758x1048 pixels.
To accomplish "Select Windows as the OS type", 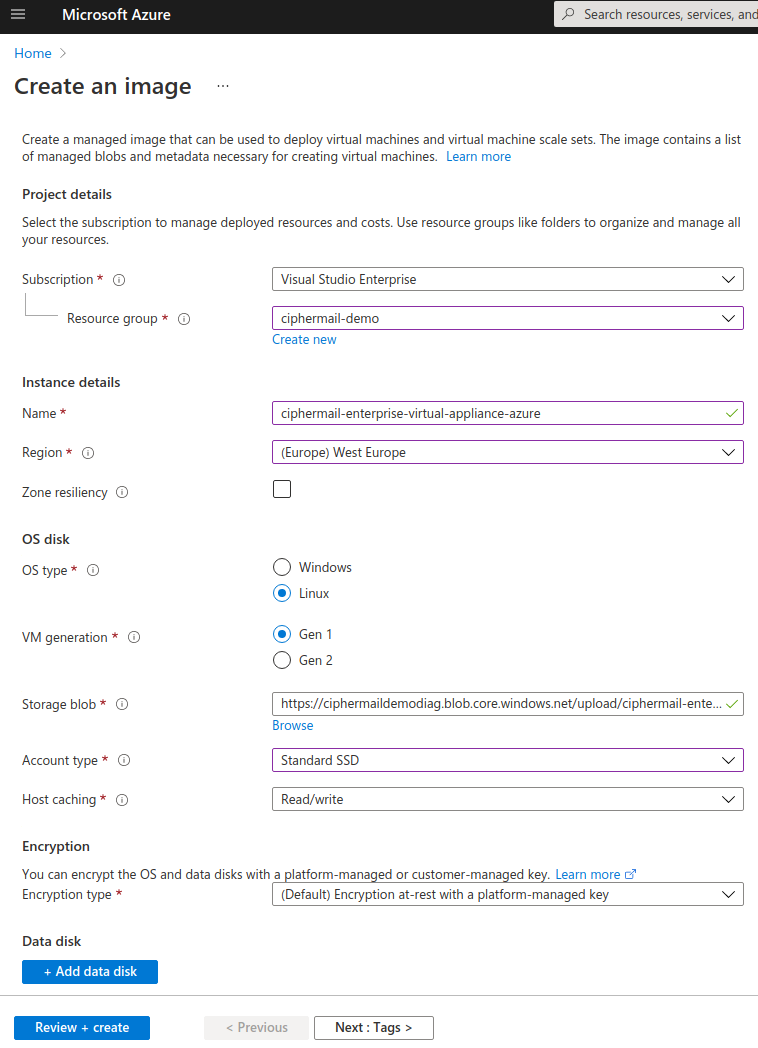I will [282, 567].
